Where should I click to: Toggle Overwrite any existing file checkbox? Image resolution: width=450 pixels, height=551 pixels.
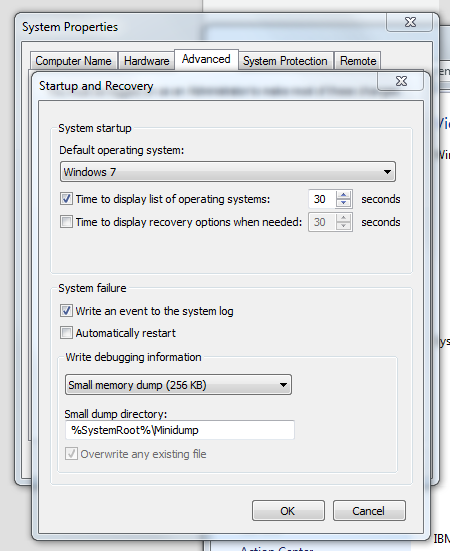[71, 454]
